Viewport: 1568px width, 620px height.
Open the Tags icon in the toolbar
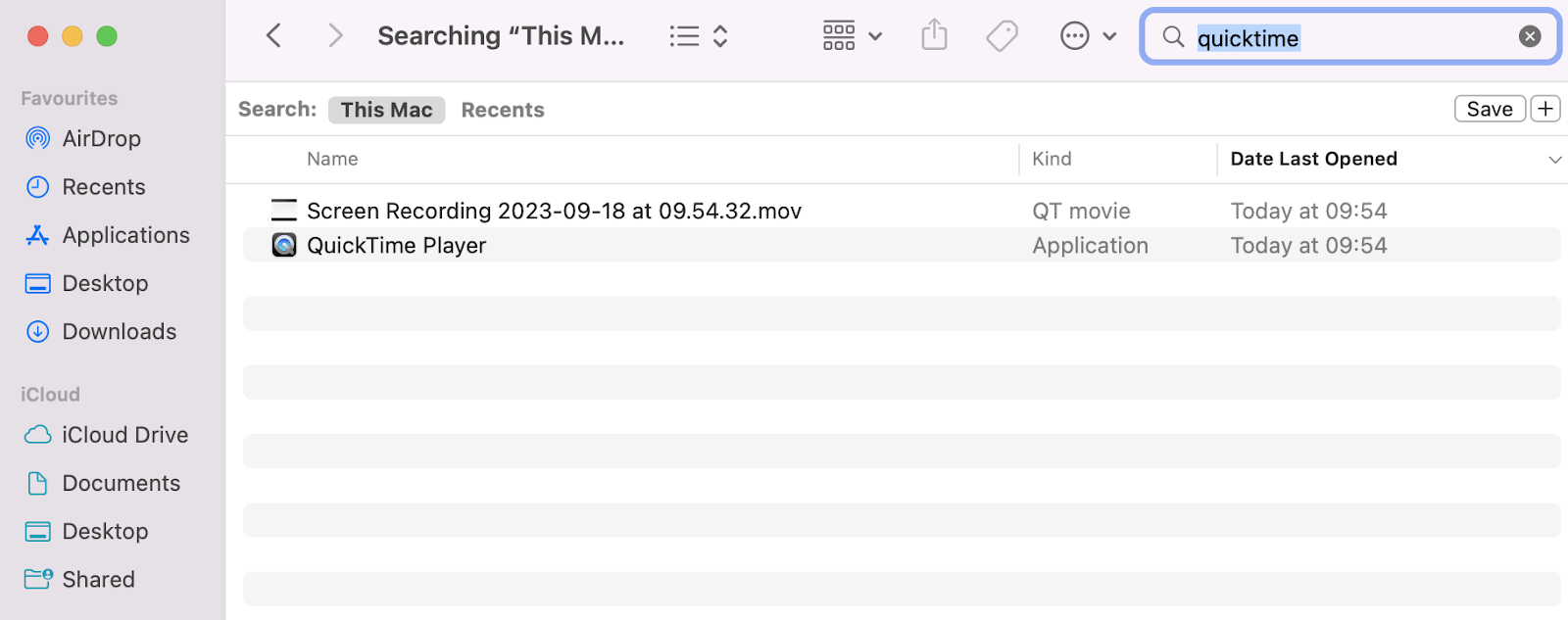coord(1001,34)
